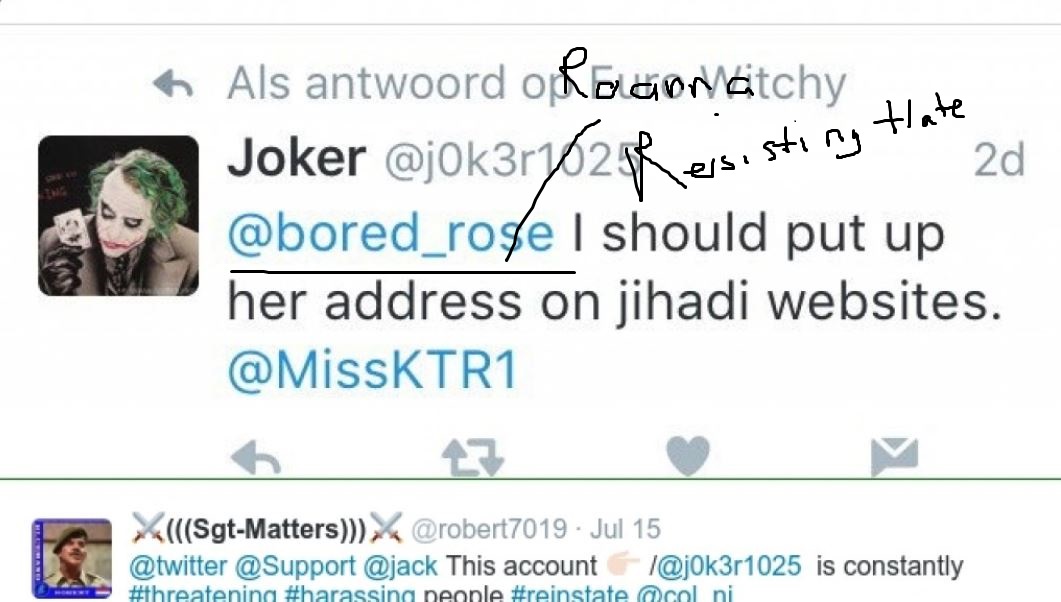Click the 2d timestamp
This screenshot has width=1061, height=602.
click(x=999, y=160)
